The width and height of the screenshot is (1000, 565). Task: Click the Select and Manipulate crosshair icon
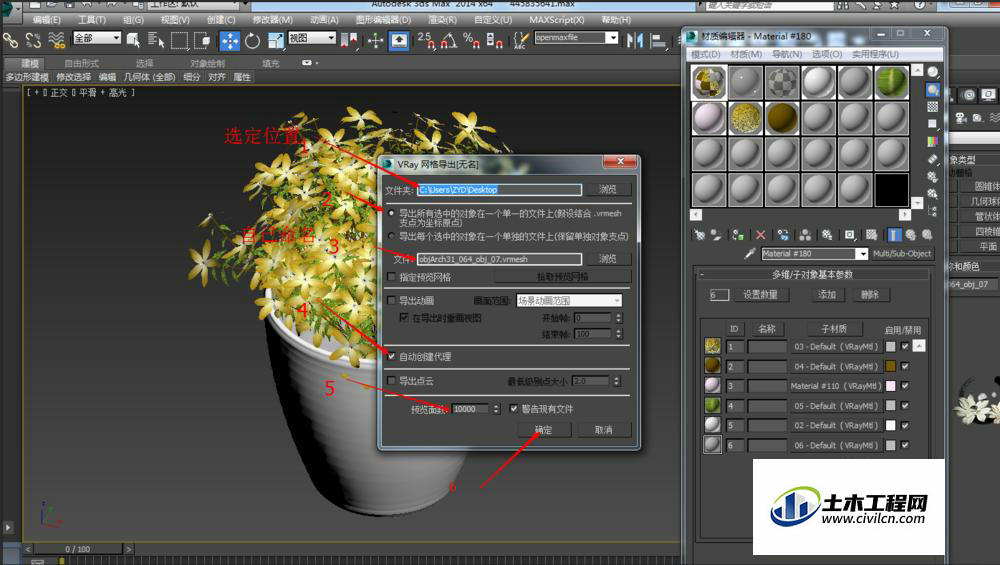click(x=375, y=41)
